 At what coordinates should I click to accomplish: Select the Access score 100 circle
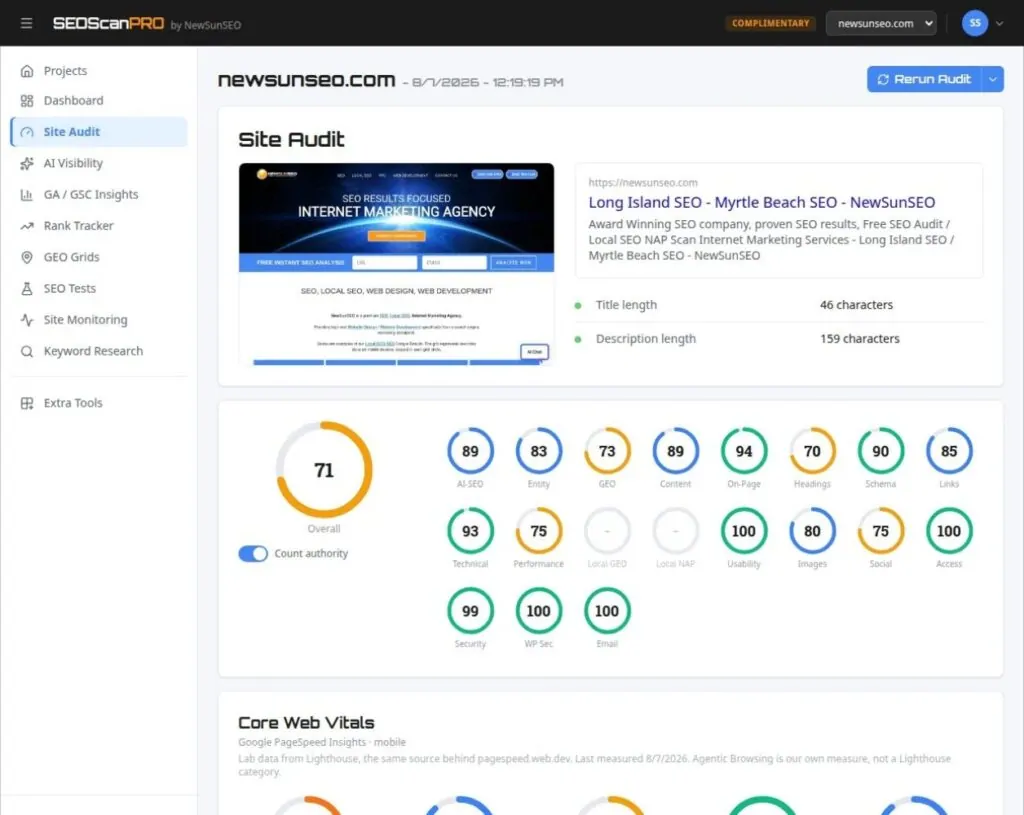pos(949,531)
